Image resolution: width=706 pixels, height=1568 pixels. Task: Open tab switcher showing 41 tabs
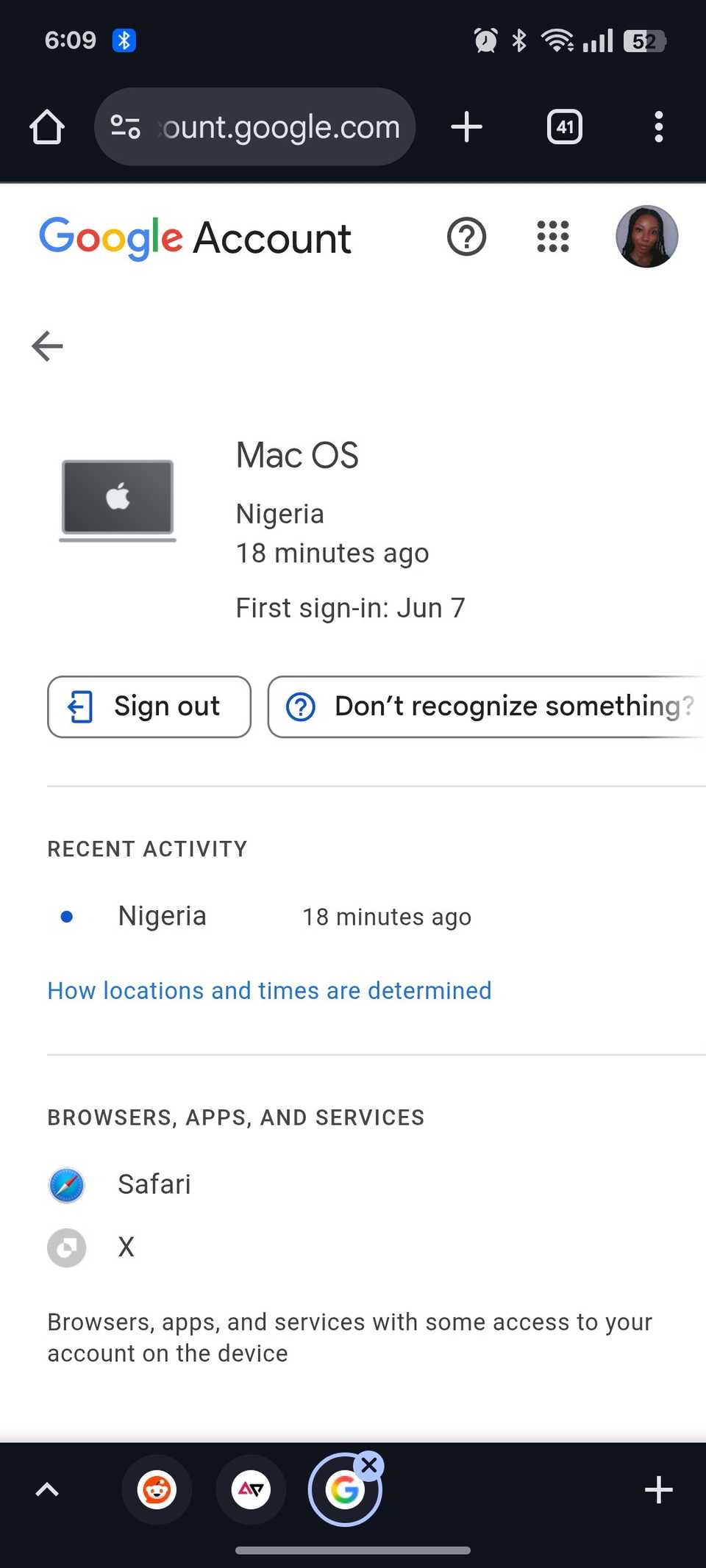565,127
